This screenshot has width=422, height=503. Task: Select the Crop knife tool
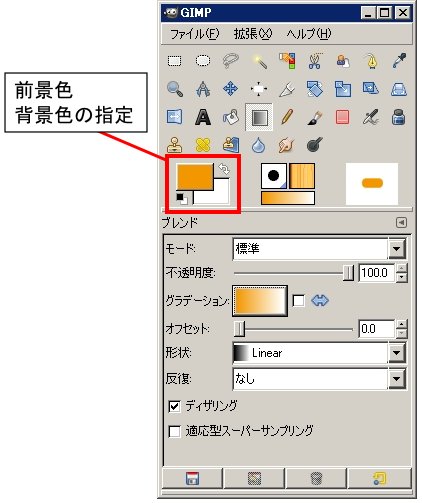tap(287, 89)
